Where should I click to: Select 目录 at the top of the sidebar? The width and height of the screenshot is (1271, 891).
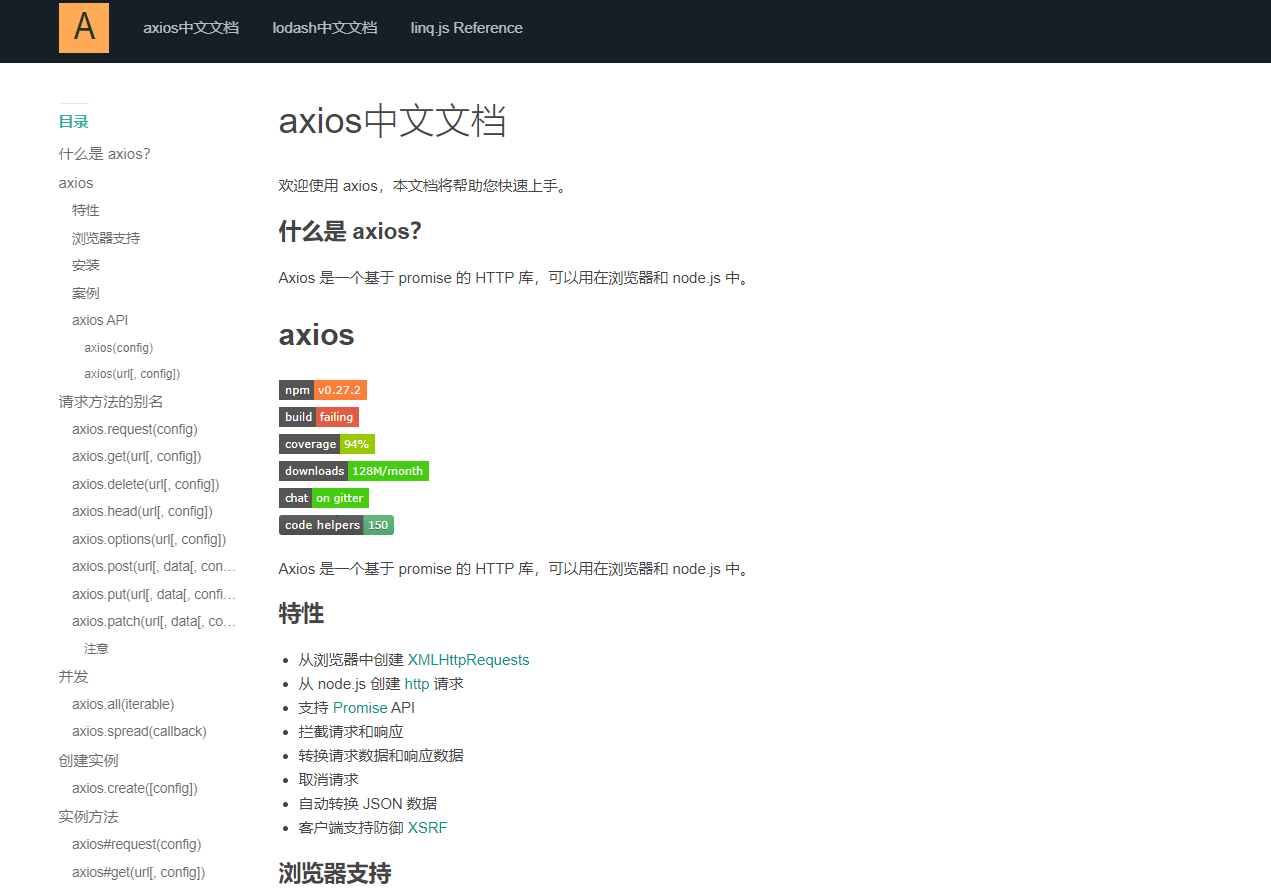point(73,121)
